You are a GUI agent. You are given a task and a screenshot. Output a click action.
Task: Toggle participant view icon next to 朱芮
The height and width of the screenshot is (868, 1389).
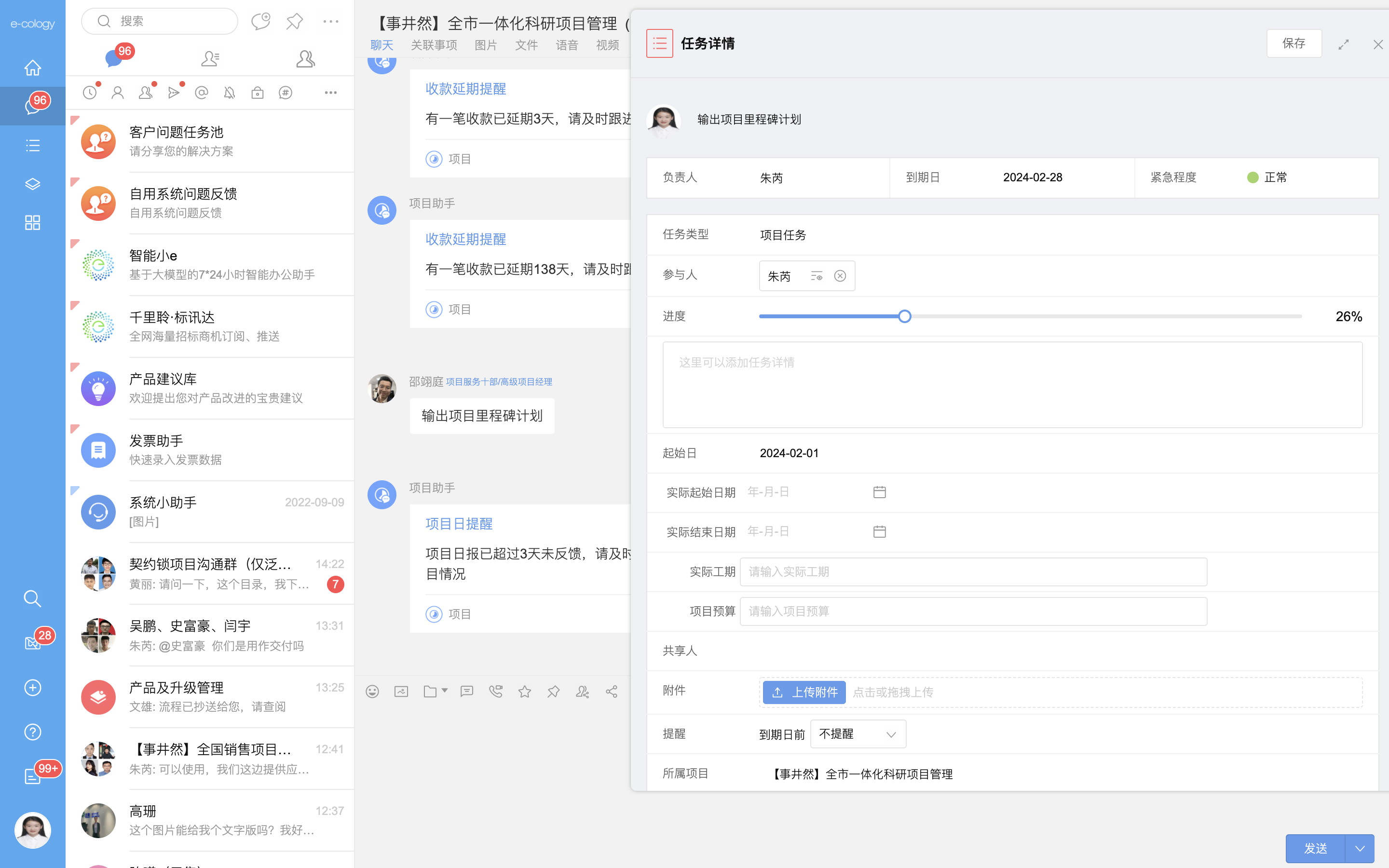coord(817,276)
